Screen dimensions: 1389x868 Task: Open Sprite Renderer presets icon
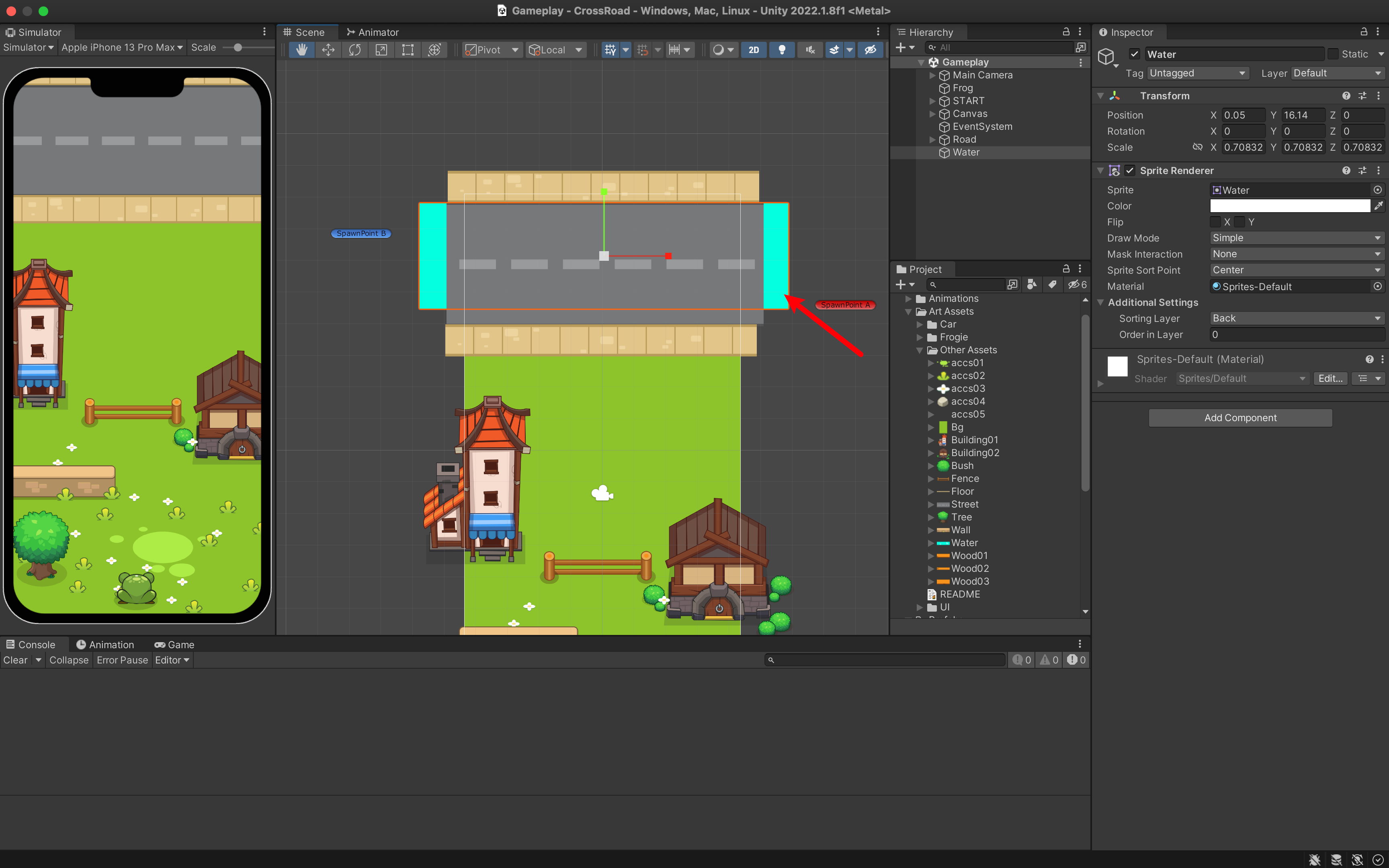1362,170
